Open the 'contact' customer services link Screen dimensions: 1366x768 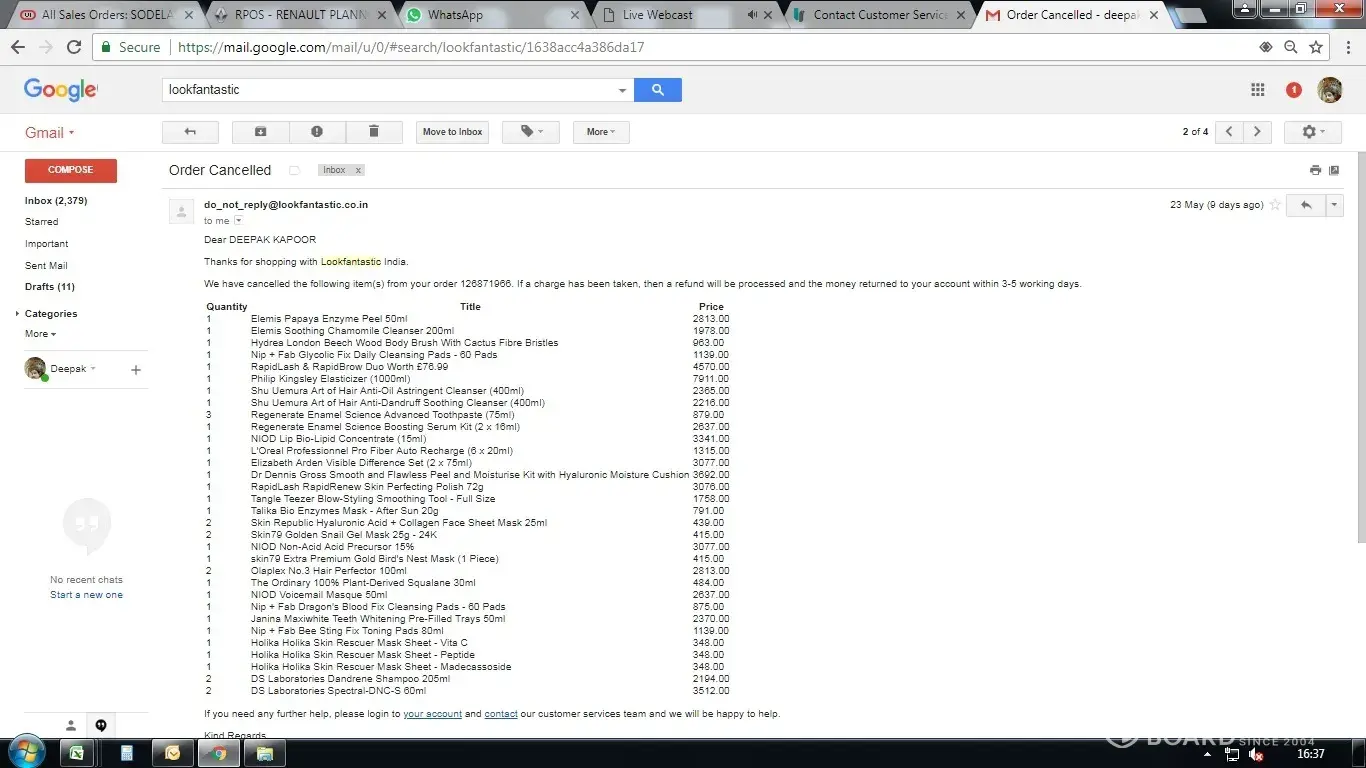click(501, 714)
